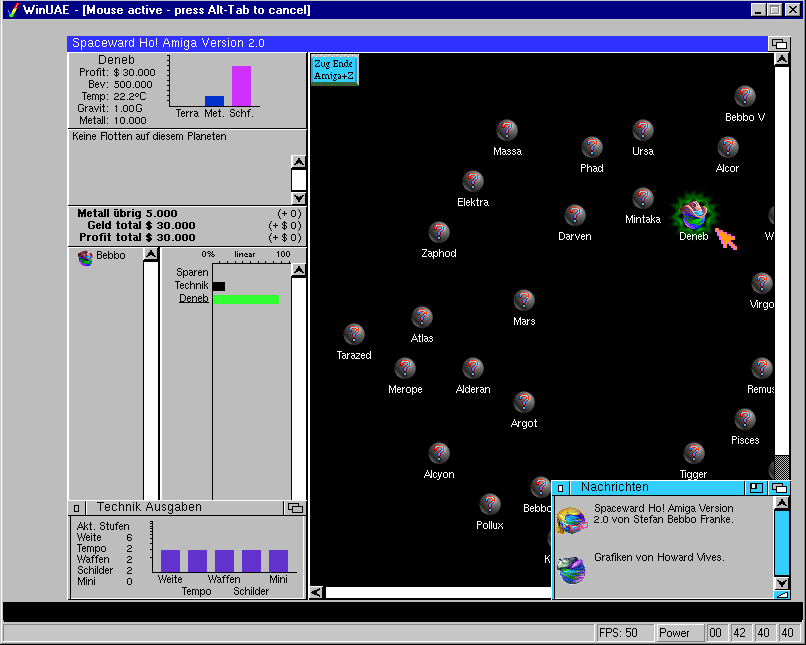This screenshot has width=806, height=645.
Task: Click the Schilder tech spending bar
Action: pyautogui.click(x=251, y=561)
